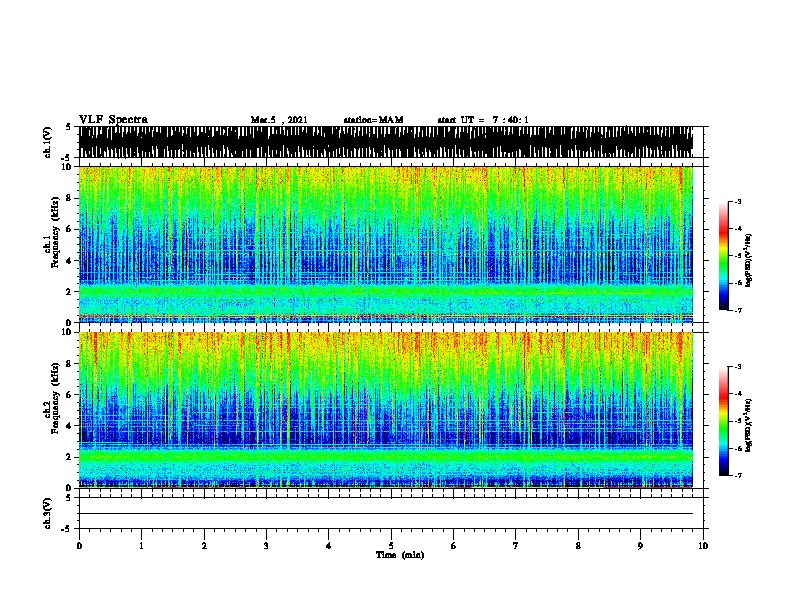Click the time axis tick "10"
The image size is (792, 612).
703,545
